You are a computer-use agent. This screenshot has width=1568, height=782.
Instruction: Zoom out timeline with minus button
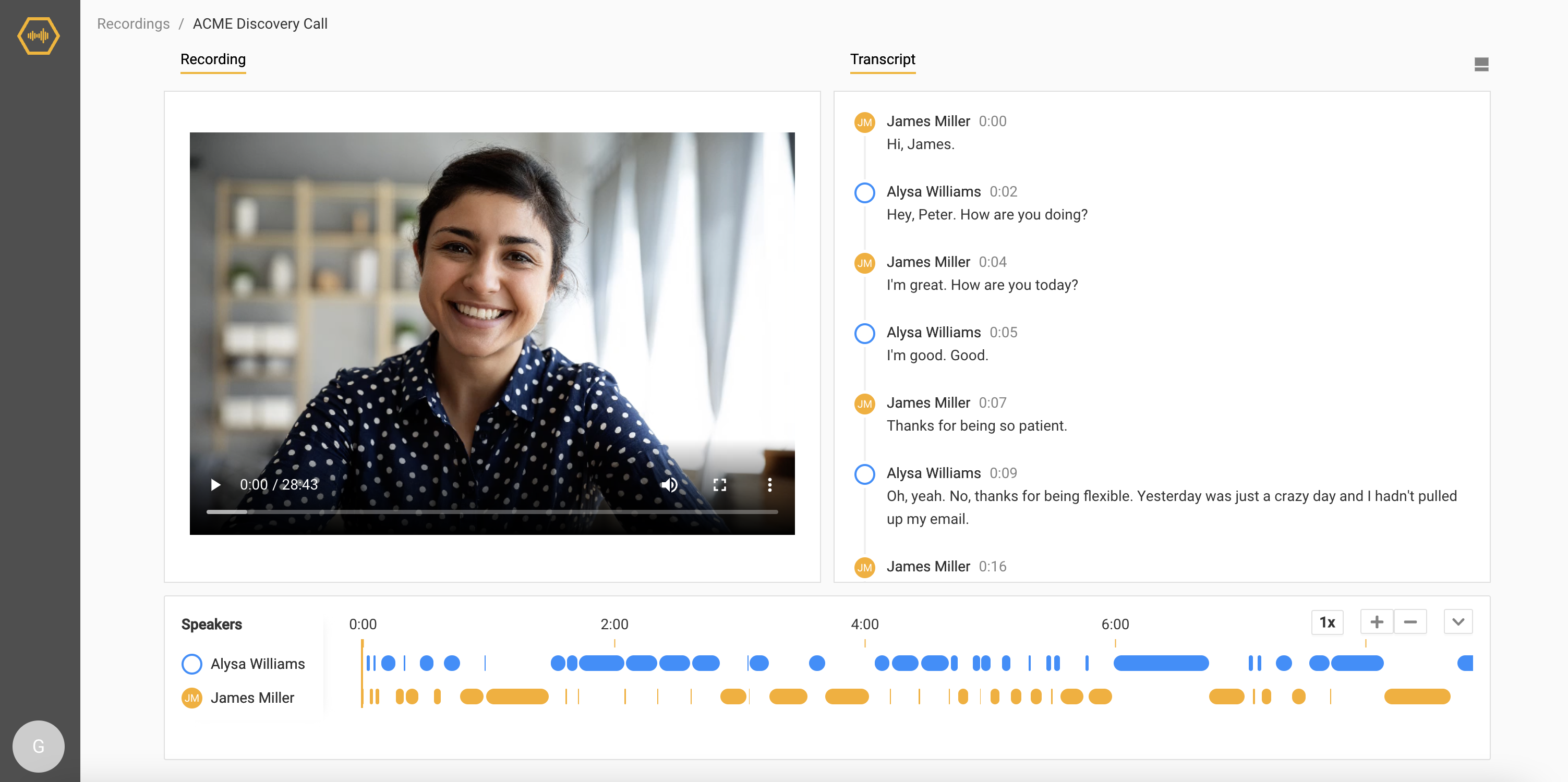(1410, 622)
